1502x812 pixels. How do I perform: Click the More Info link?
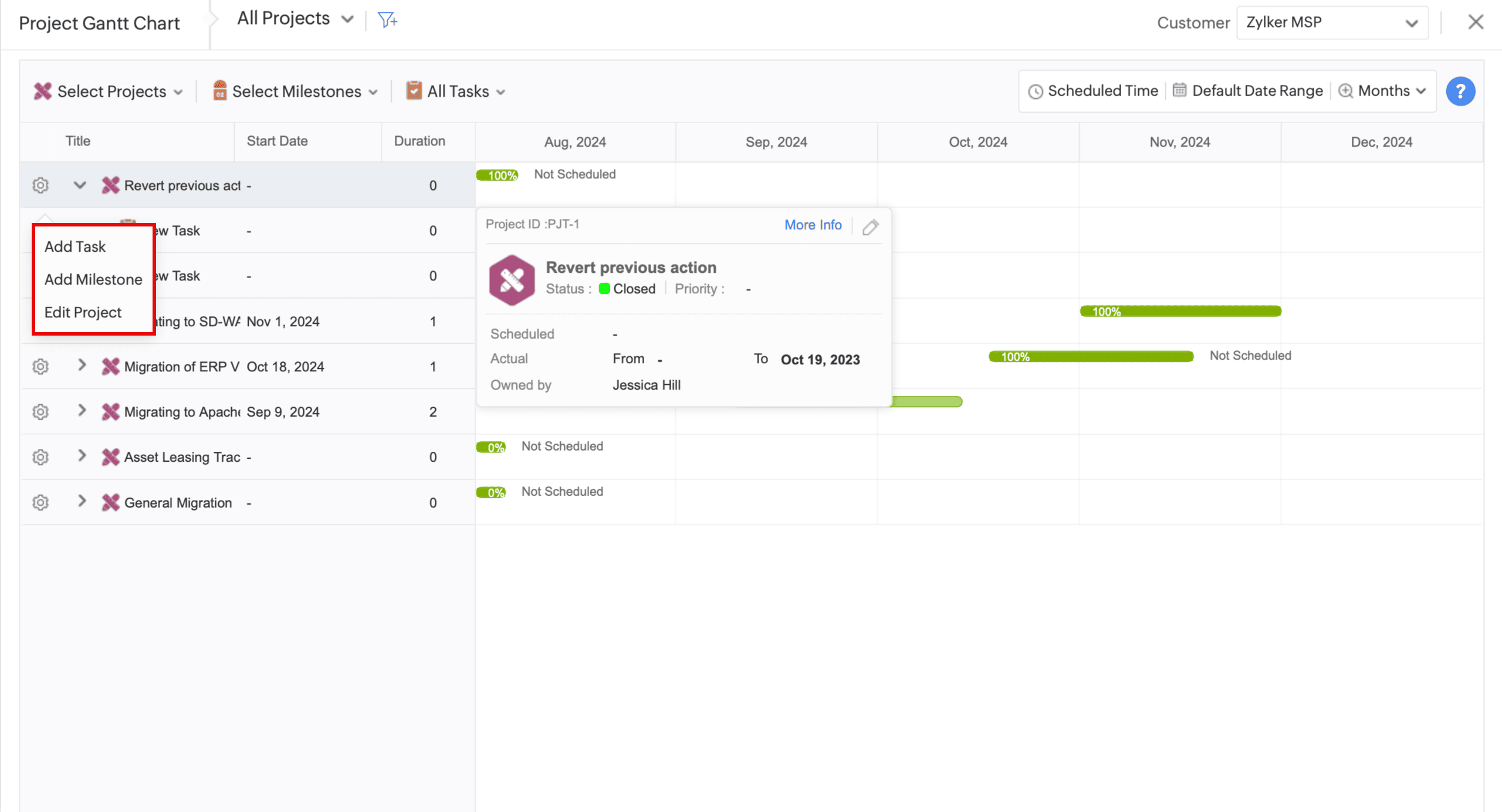[813, 225]
